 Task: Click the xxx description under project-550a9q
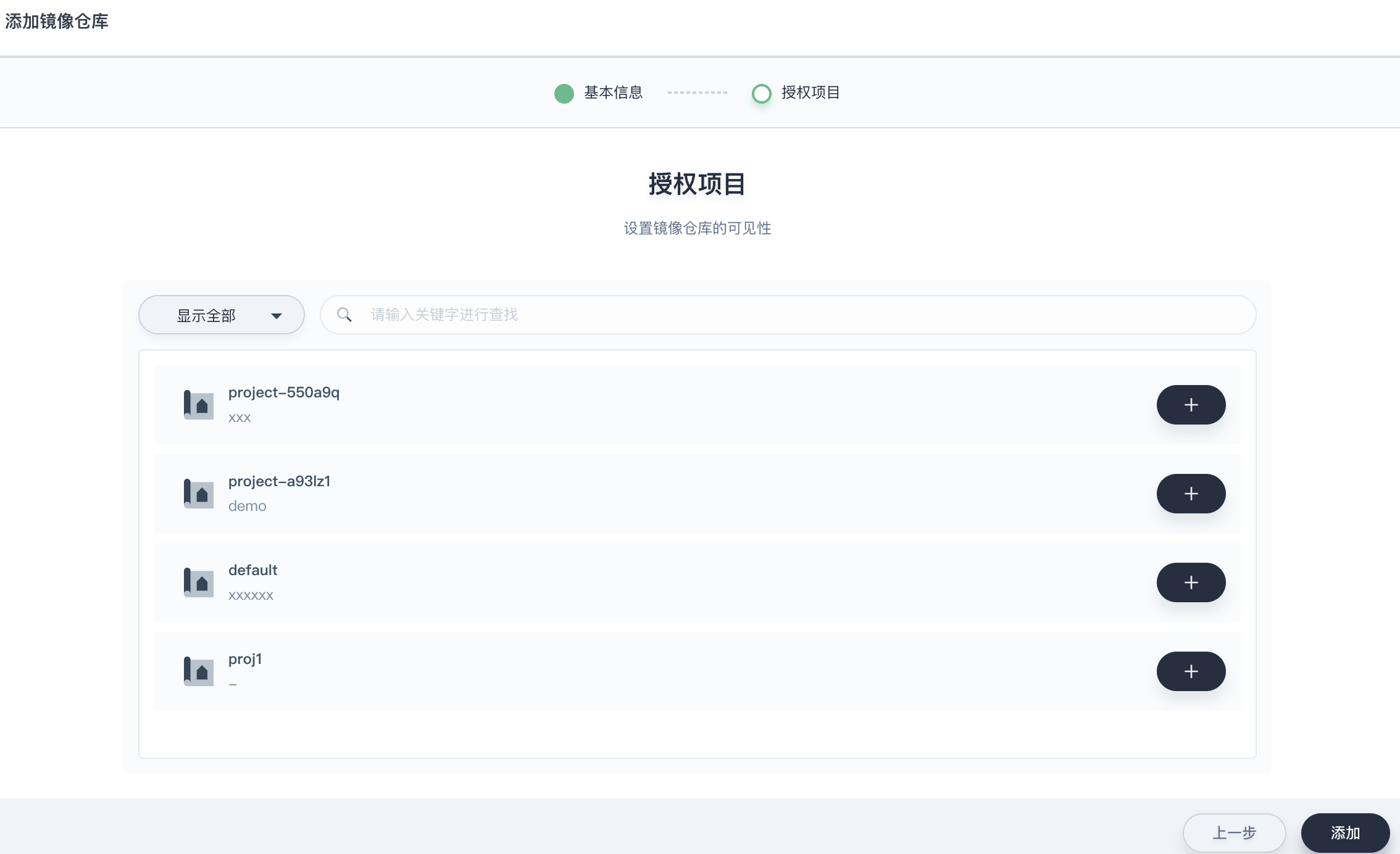(240, 418)
